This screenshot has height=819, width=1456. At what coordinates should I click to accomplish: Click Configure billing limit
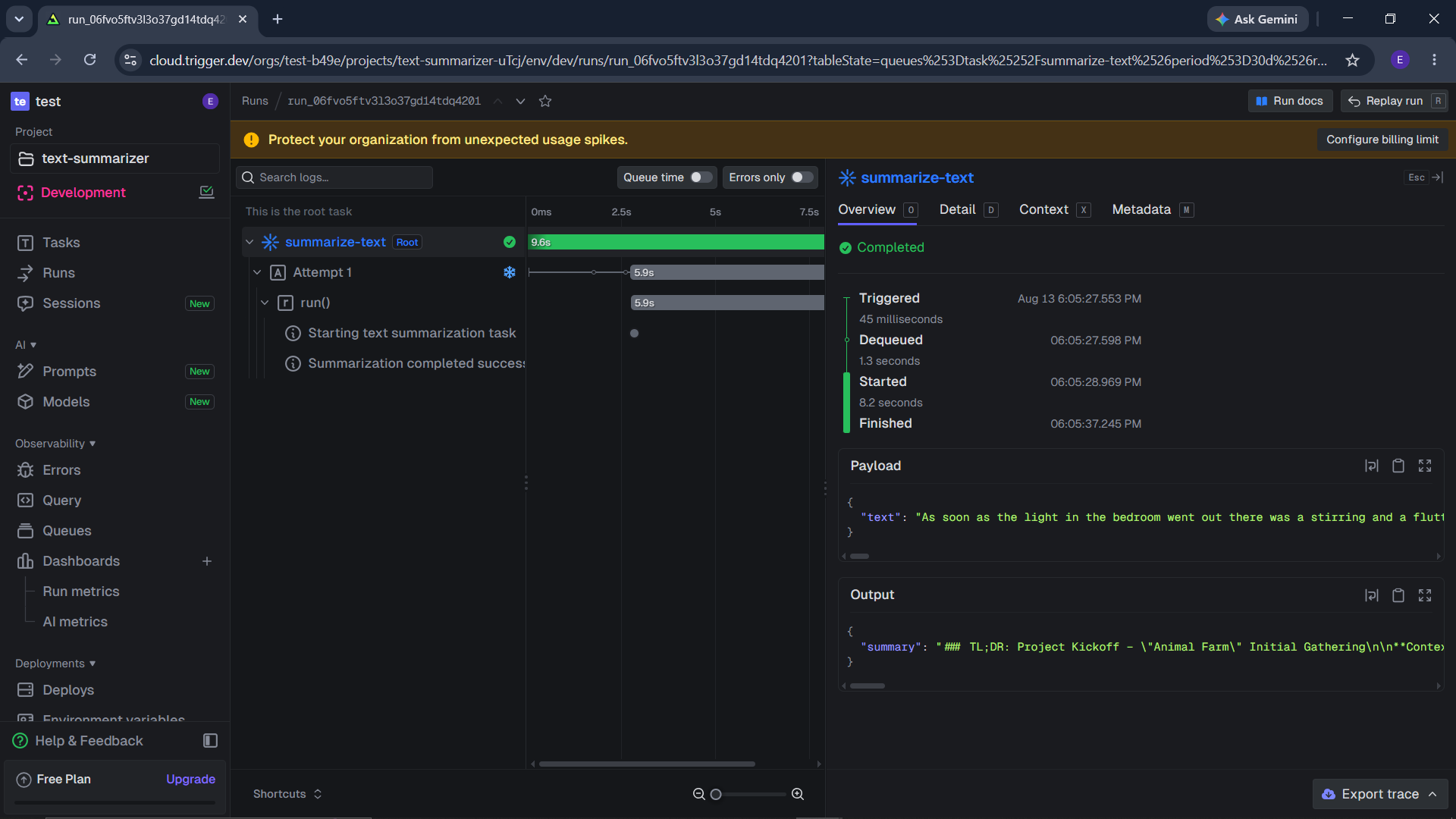click(x=1382, y=140)
